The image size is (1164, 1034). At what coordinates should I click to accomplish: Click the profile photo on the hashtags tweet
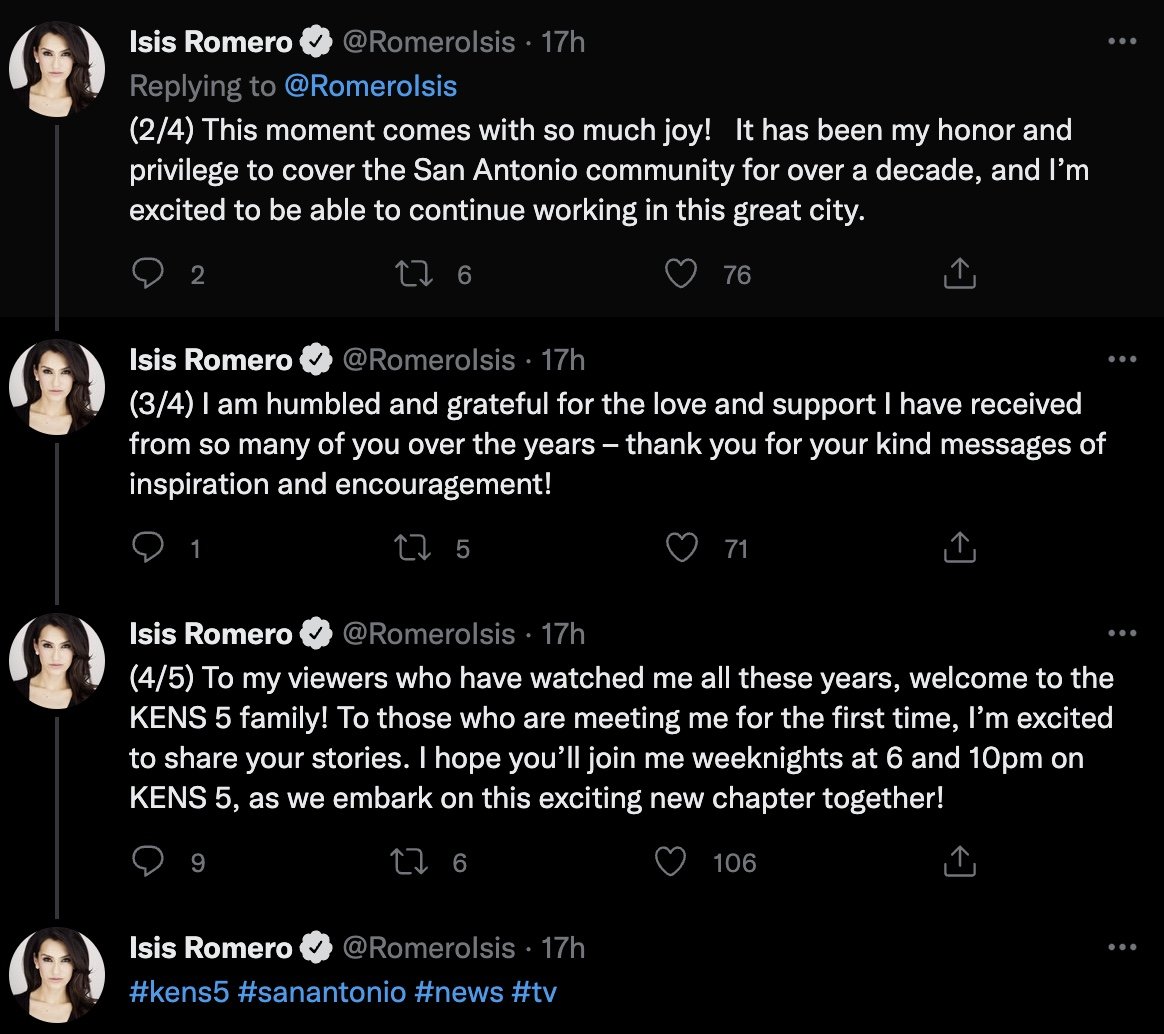pyautogui.click(x=57, y=975)
